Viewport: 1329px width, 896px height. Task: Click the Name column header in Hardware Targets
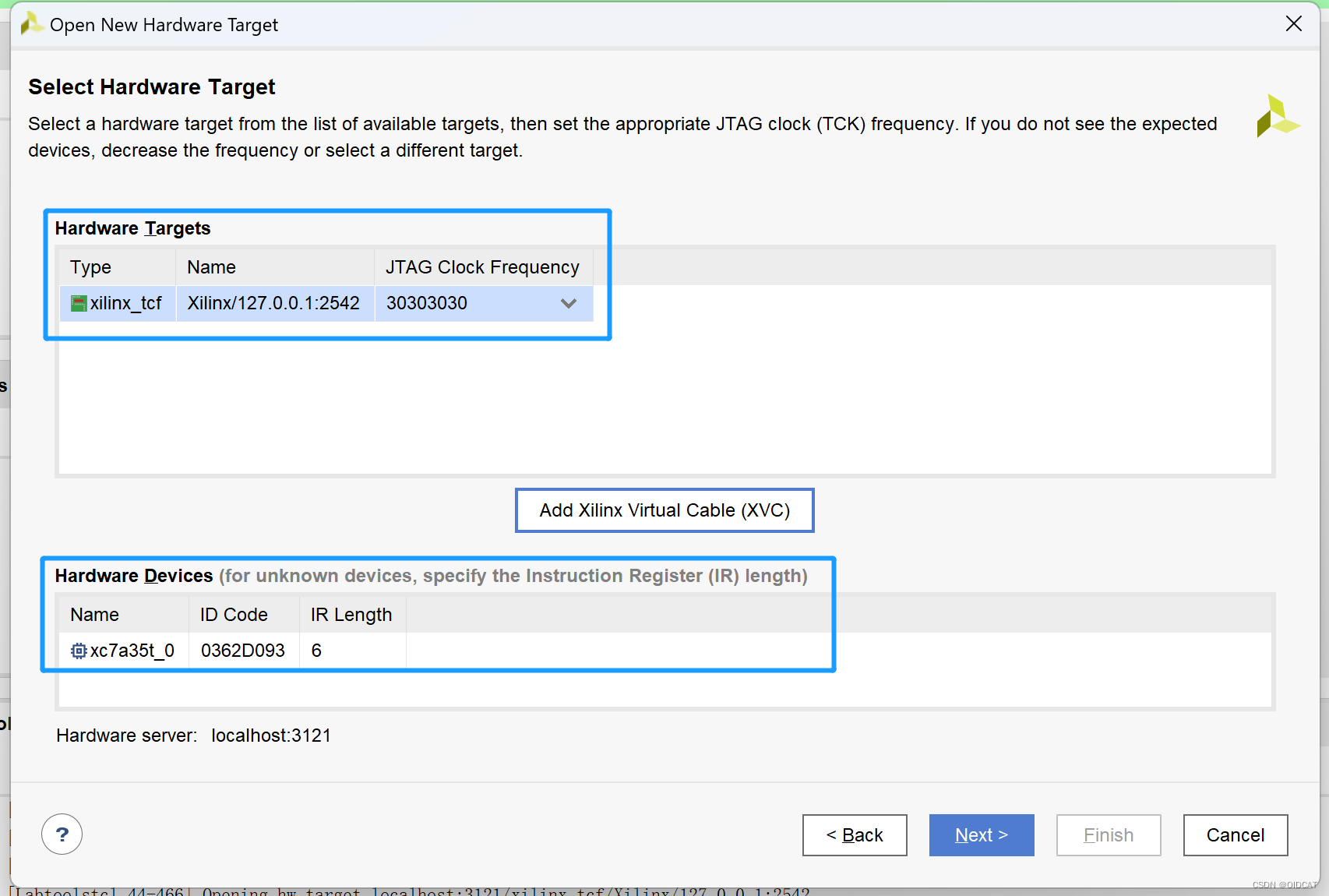[275, 267]
